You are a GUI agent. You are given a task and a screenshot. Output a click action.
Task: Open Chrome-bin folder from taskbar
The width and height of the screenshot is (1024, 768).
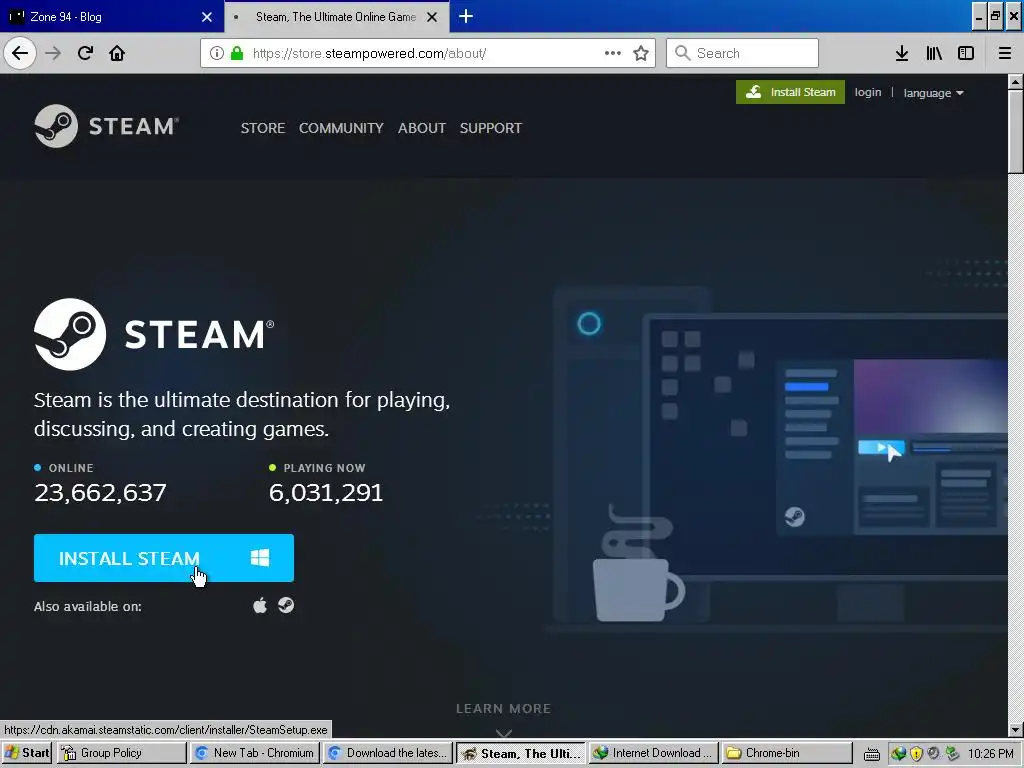click(788, 753)
